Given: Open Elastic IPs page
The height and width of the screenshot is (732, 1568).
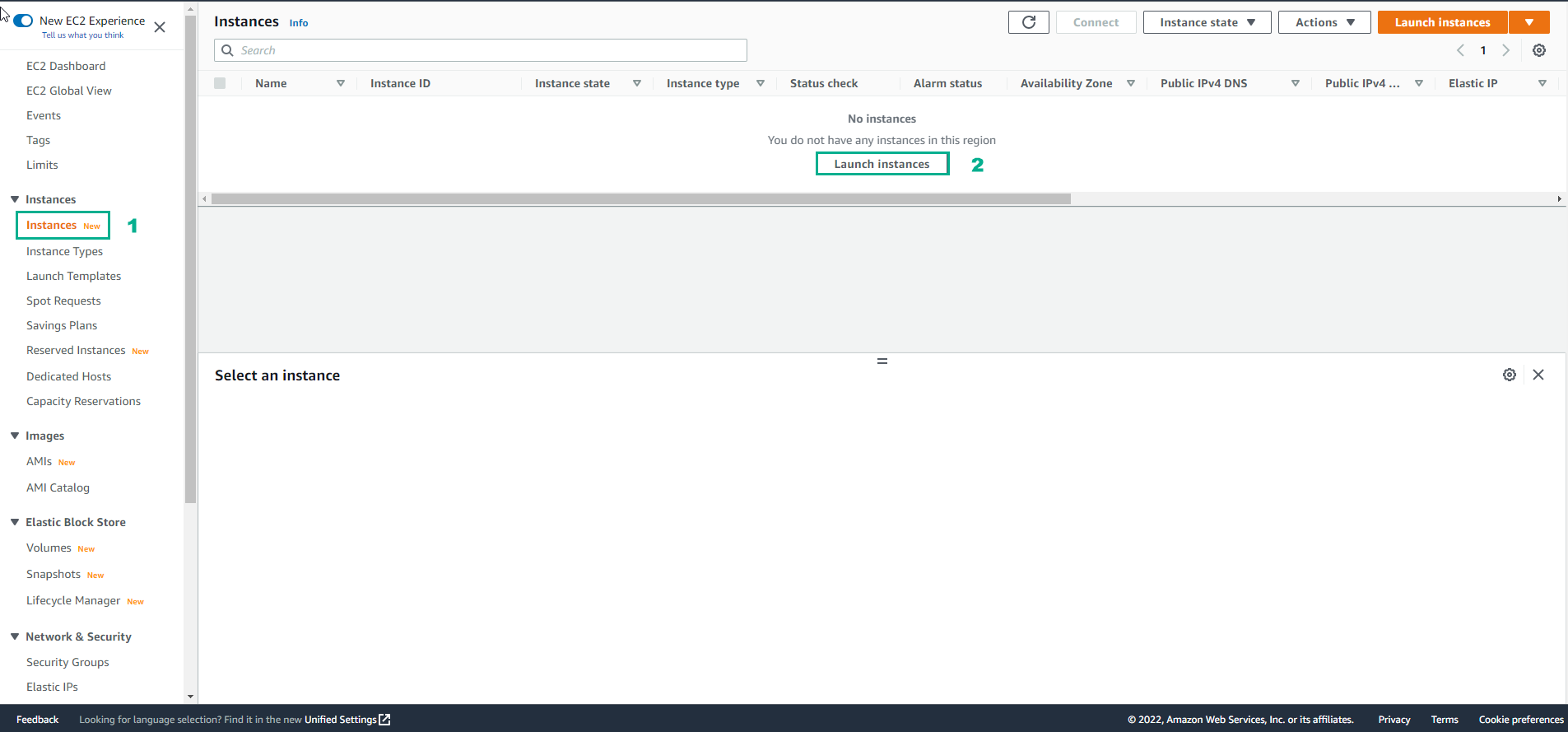Looking at the screenshot, I should click(52, 687).
